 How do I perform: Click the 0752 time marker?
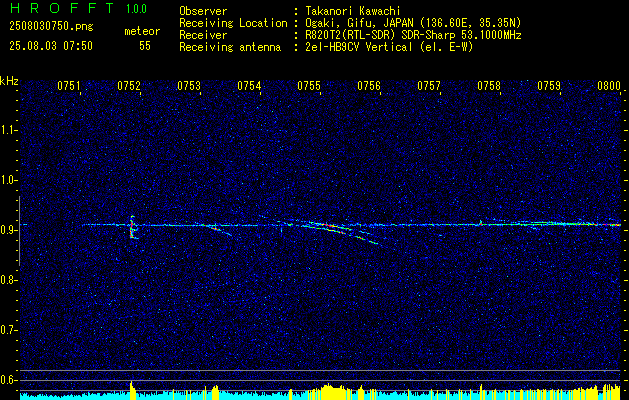(x=129, y=86)
